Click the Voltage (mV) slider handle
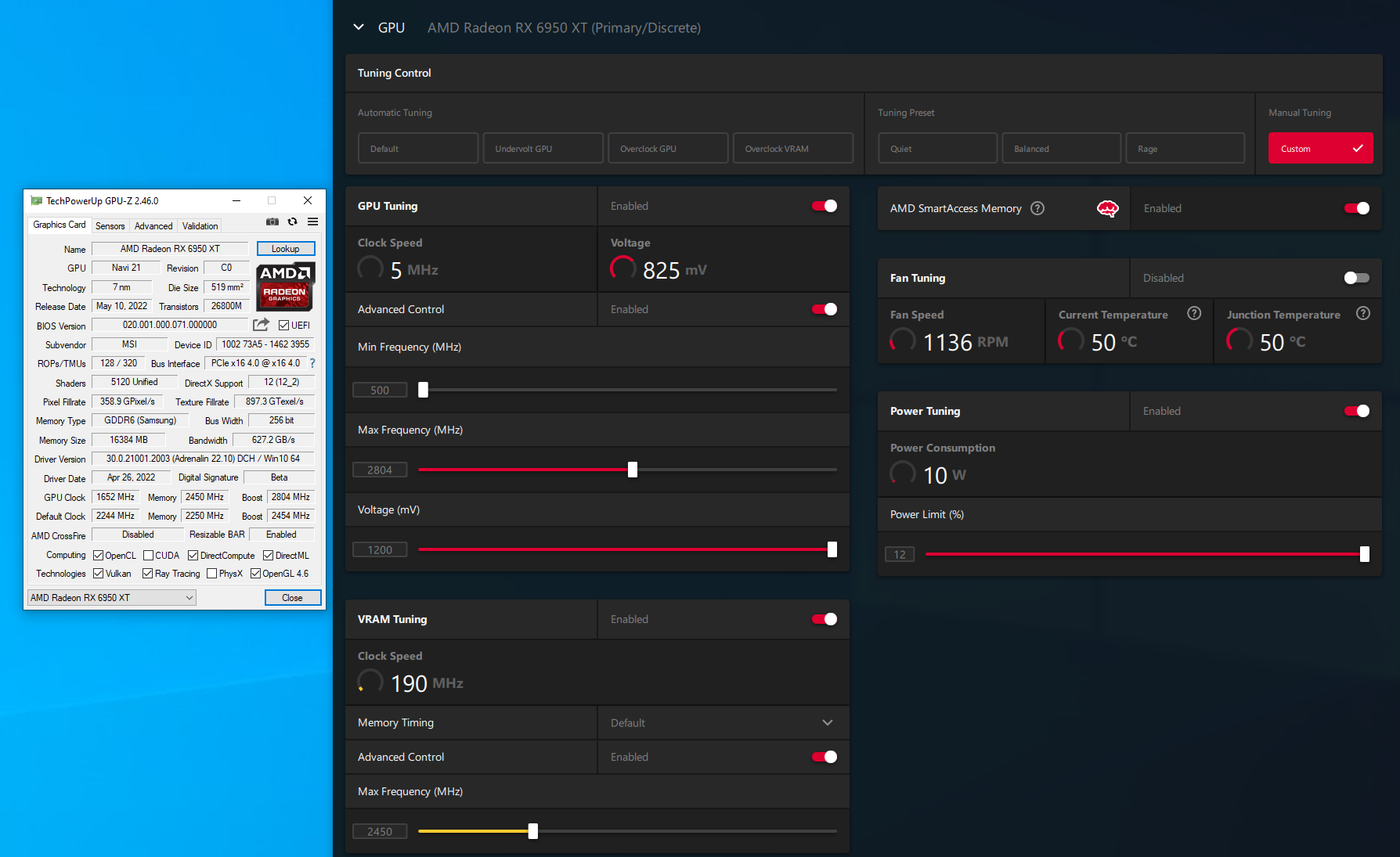Image resolution: width=1400 pixels, height=857 pixels. click(x=832, y=549)
